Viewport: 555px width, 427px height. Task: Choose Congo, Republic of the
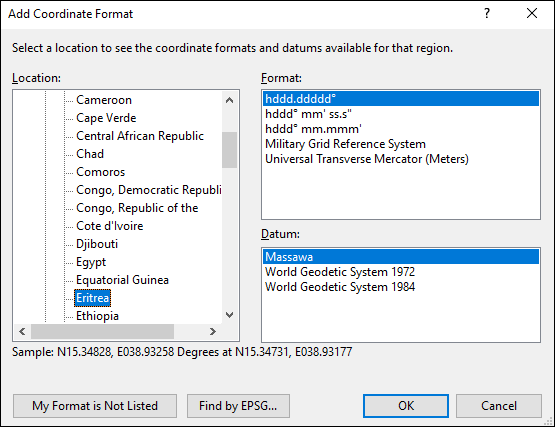(x=137, y=208)
